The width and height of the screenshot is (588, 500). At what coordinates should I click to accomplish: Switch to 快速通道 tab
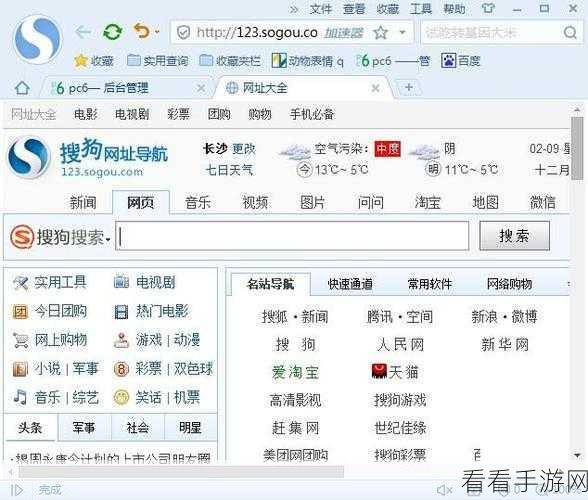click(350, 284)
